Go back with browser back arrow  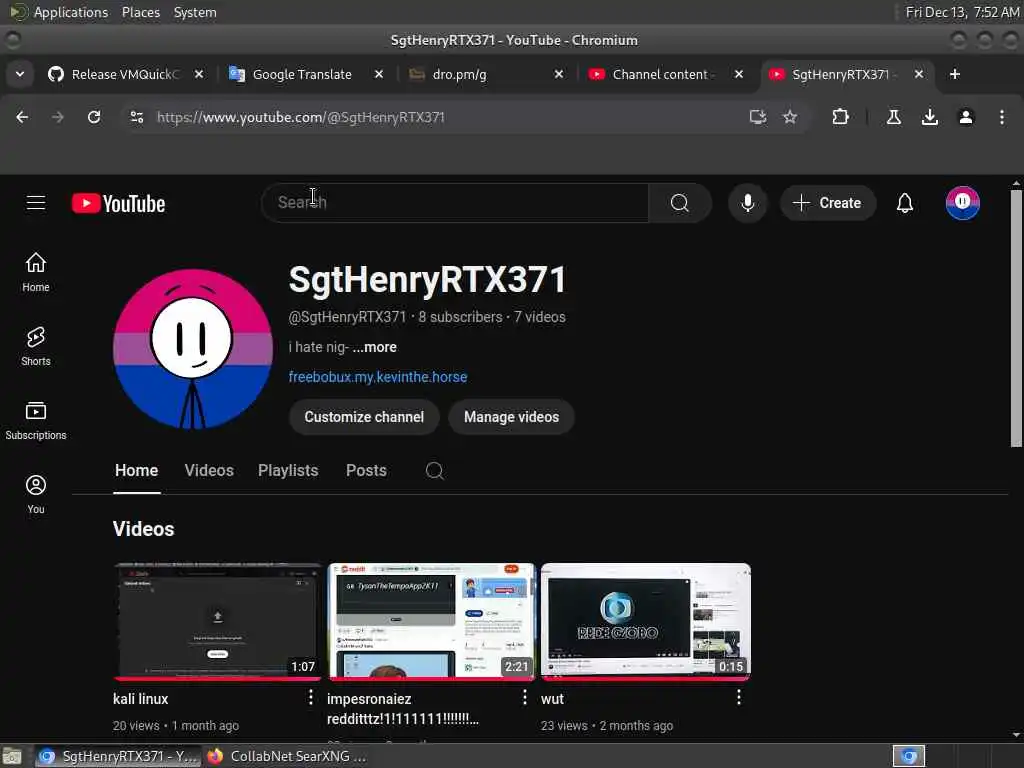[x=22, y=117]
